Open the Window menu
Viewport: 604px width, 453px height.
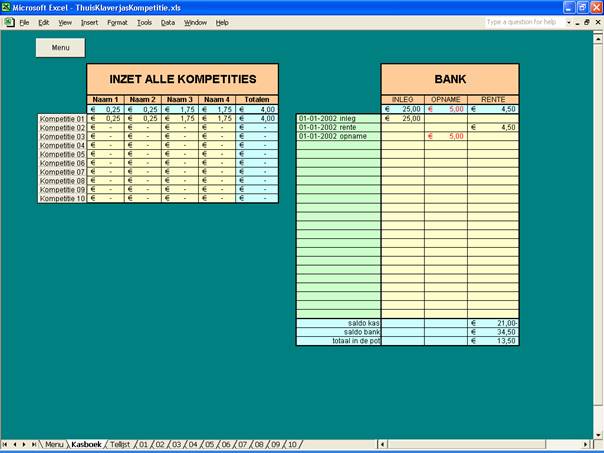195,23
